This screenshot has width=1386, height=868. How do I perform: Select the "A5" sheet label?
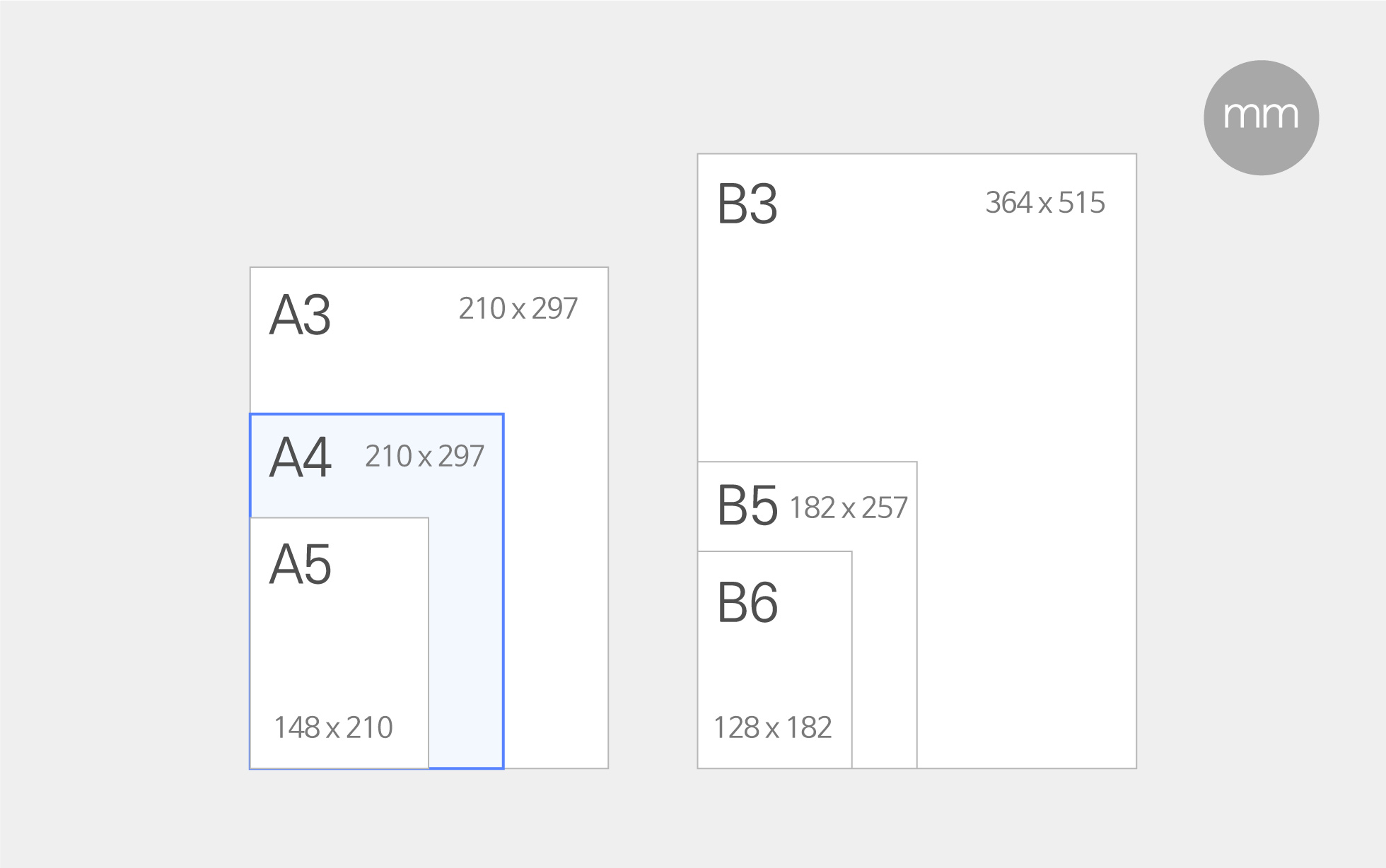click(x=301, y=564)
